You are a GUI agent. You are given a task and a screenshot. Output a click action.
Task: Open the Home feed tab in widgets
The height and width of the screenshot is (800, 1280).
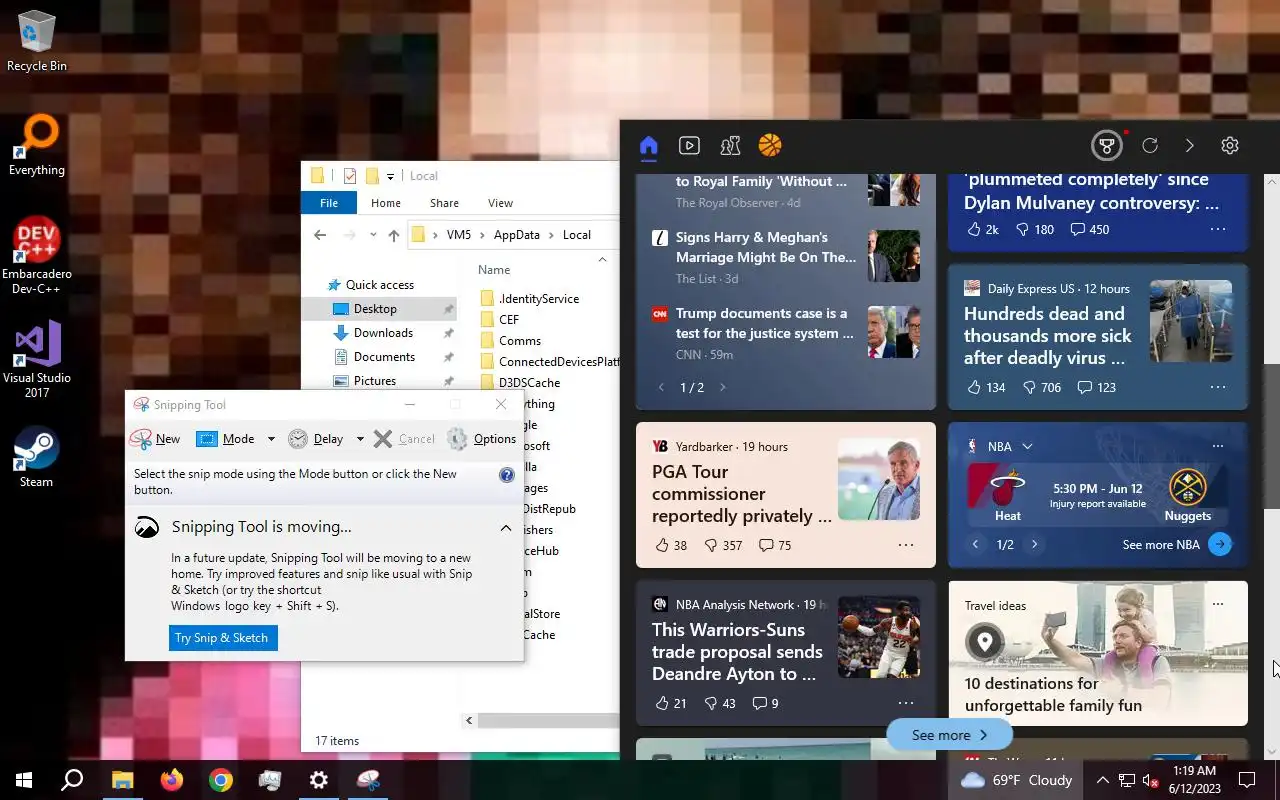(x=649, y=146)
